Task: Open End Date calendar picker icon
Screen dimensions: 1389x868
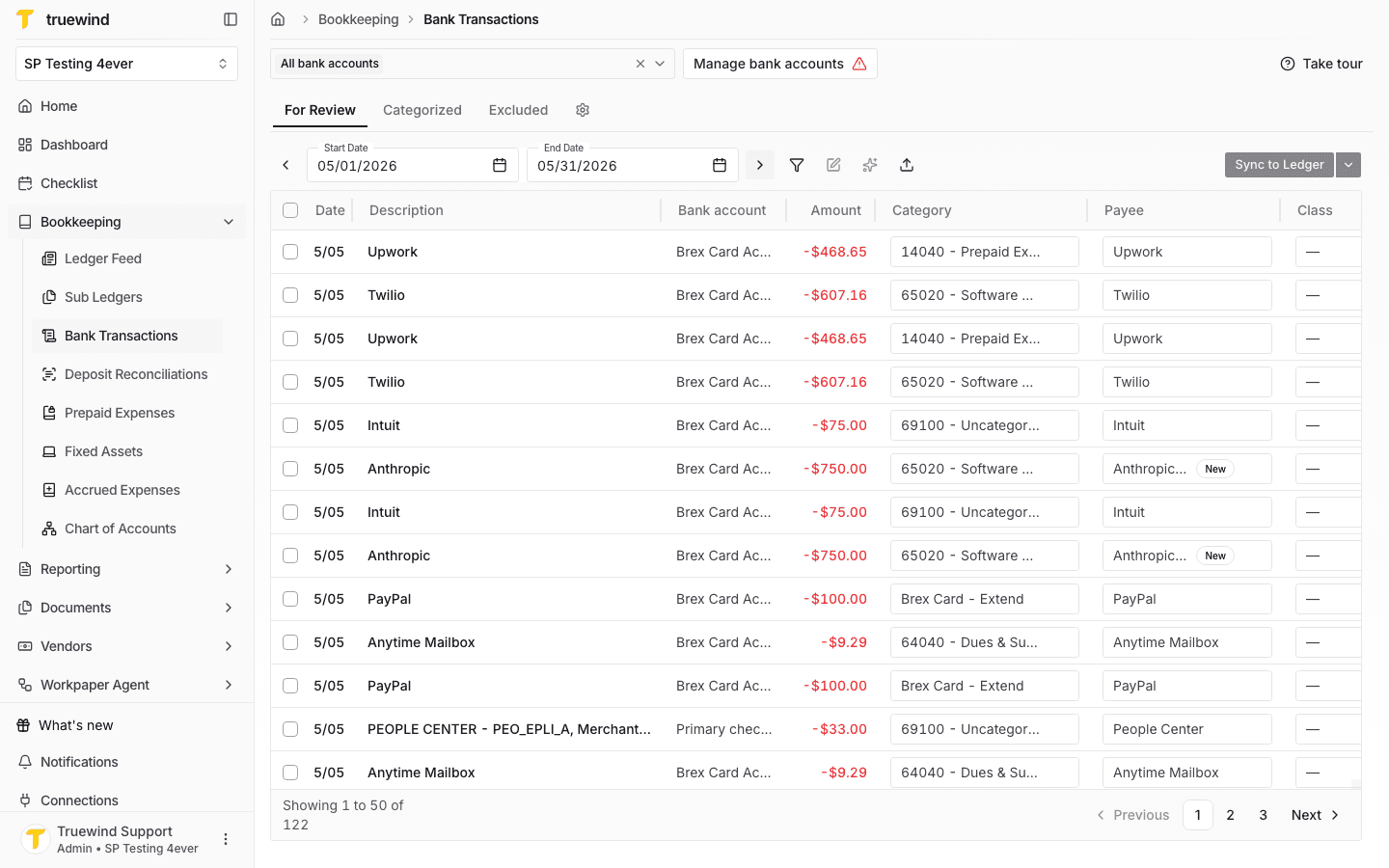Action: point(720,166)
